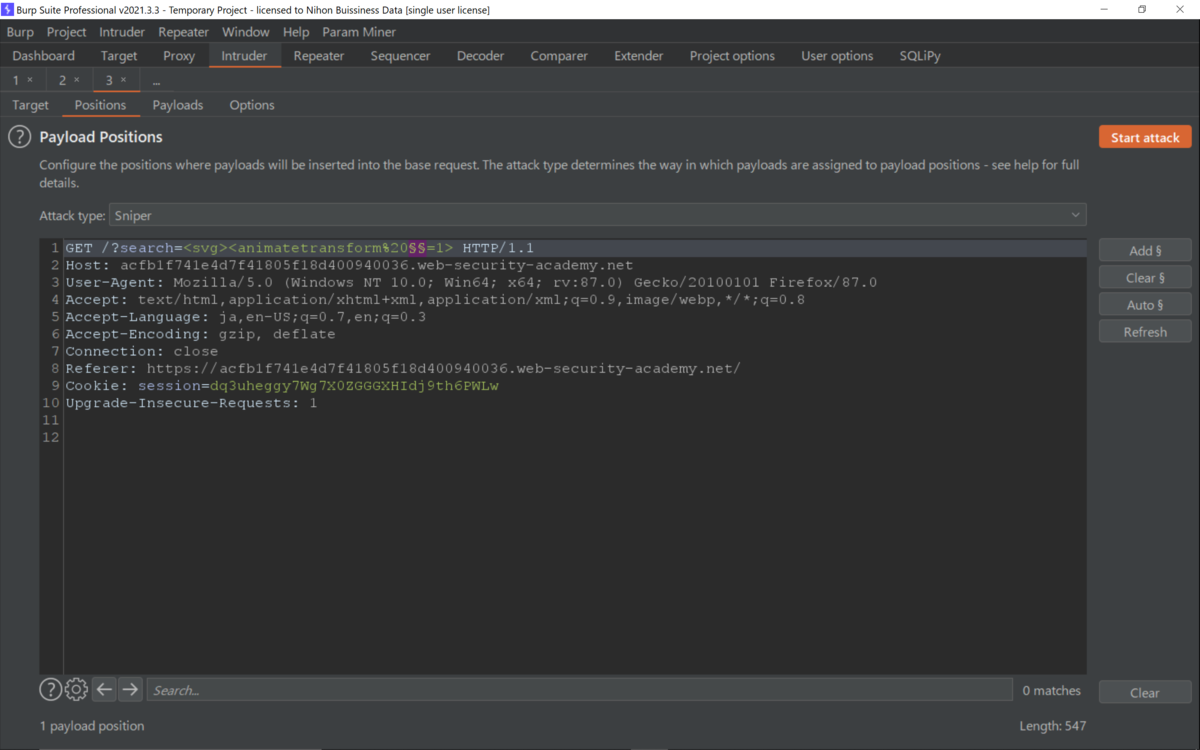
Task: Open the search settings gear icon
Action: pos(76,689)
